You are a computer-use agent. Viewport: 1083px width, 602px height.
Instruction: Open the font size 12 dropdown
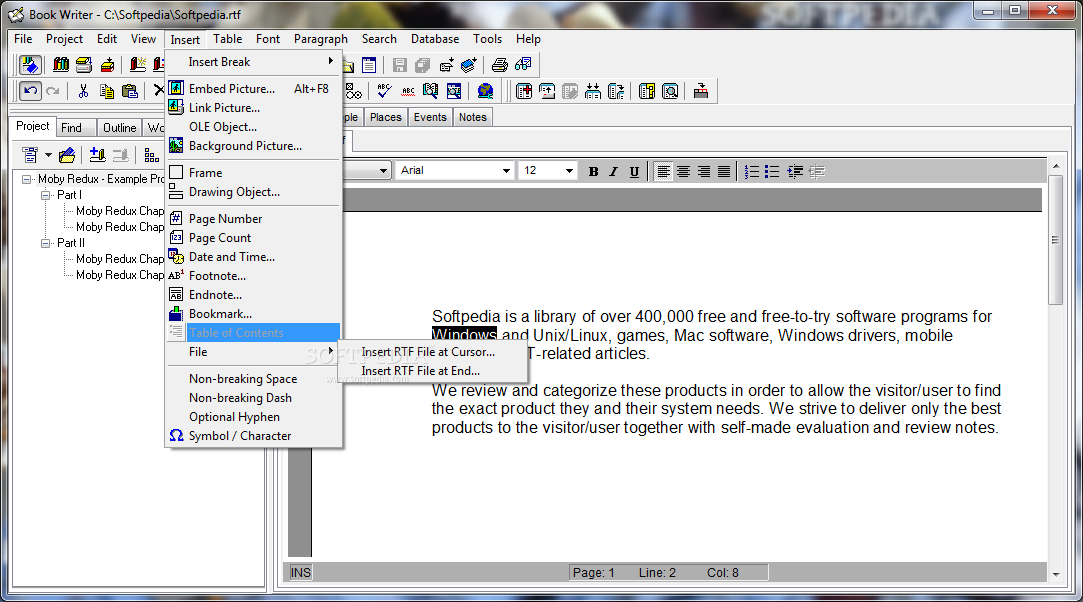tap(569, 171)
